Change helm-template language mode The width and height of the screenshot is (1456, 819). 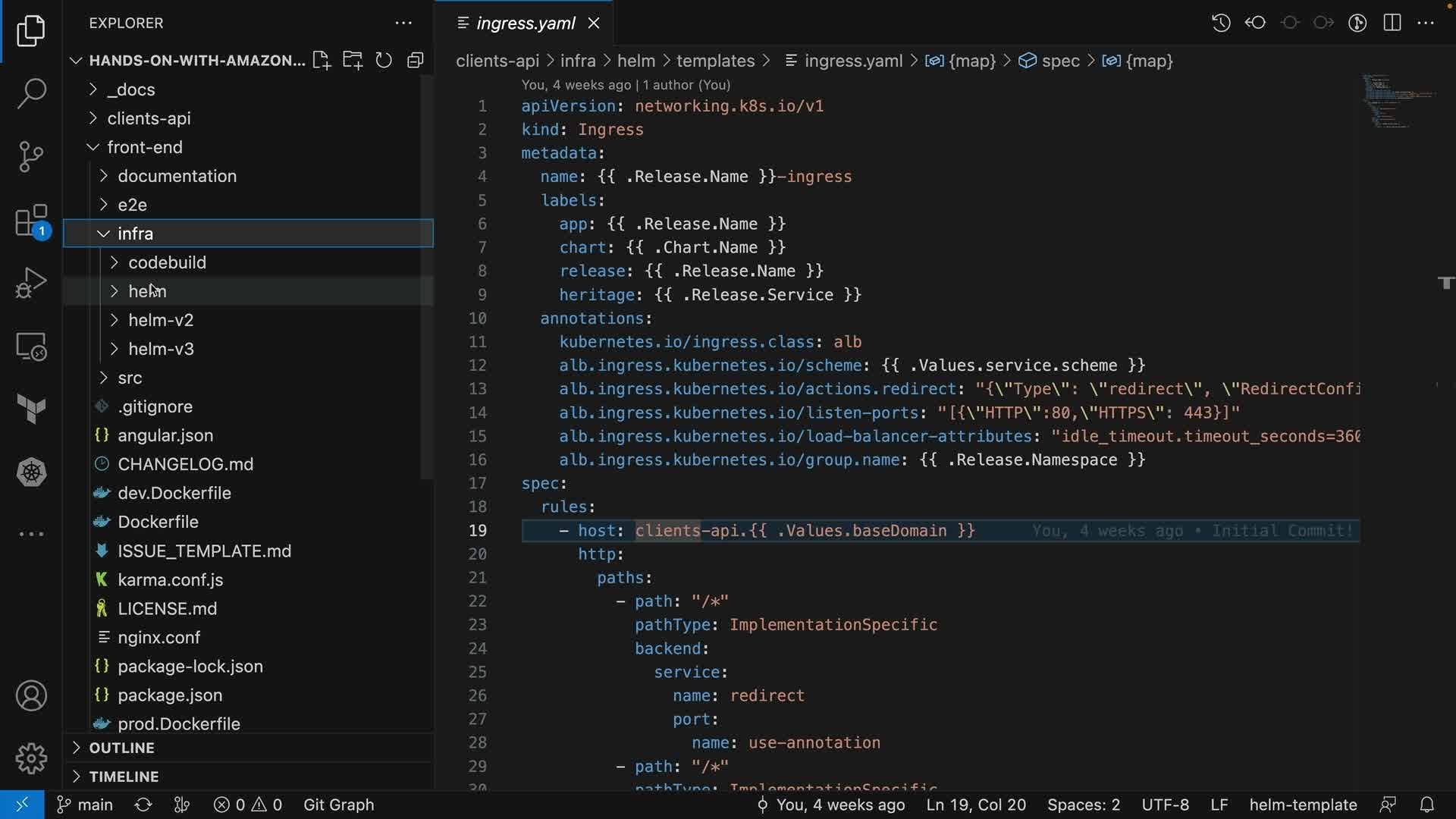click(x=1302, y=805)
